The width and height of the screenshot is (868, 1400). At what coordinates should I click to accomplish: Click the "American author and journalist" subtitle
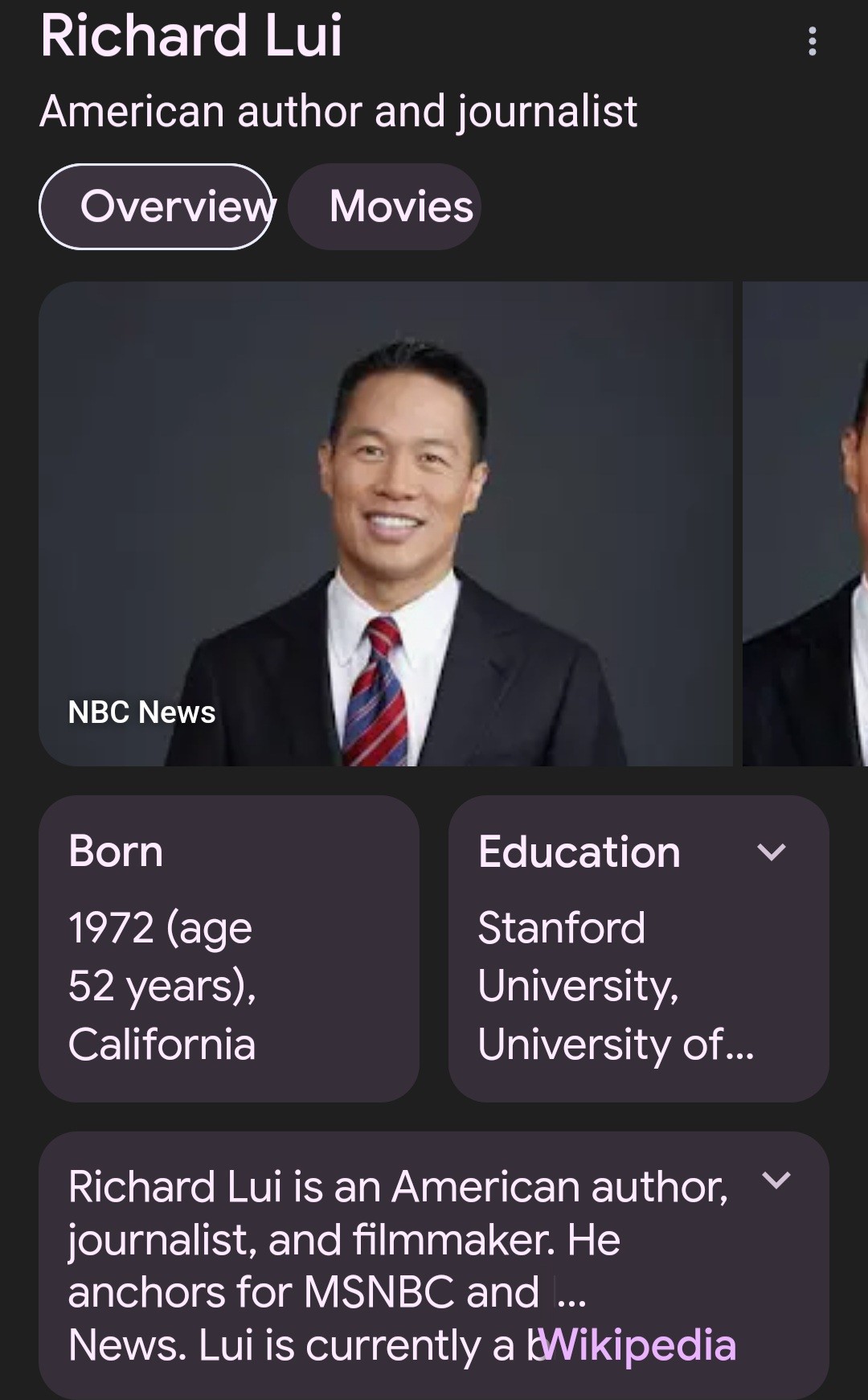click(338, 111)
